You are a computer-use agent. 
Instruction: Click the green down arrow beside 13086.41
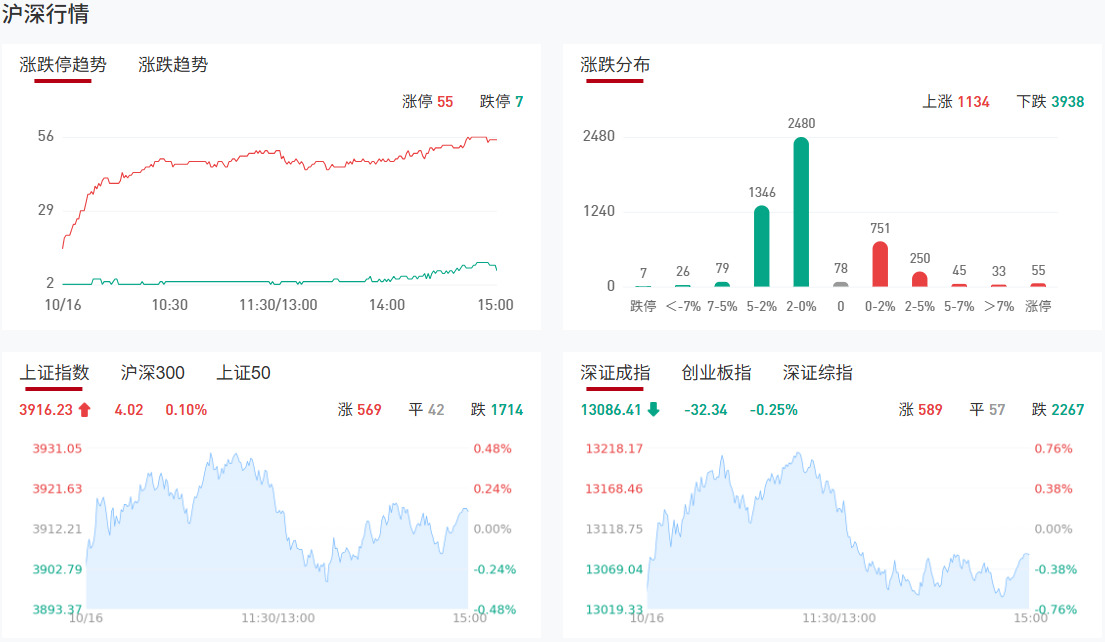[x=653, y=410]
